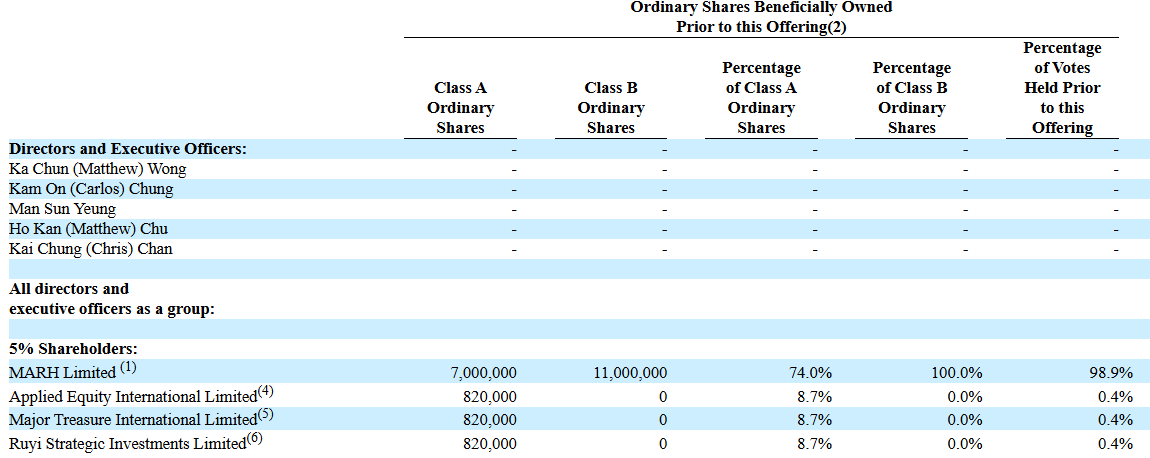Select the Directors and Executive Officers heading
Viewport: 1150px width, 458px height.
127,149
